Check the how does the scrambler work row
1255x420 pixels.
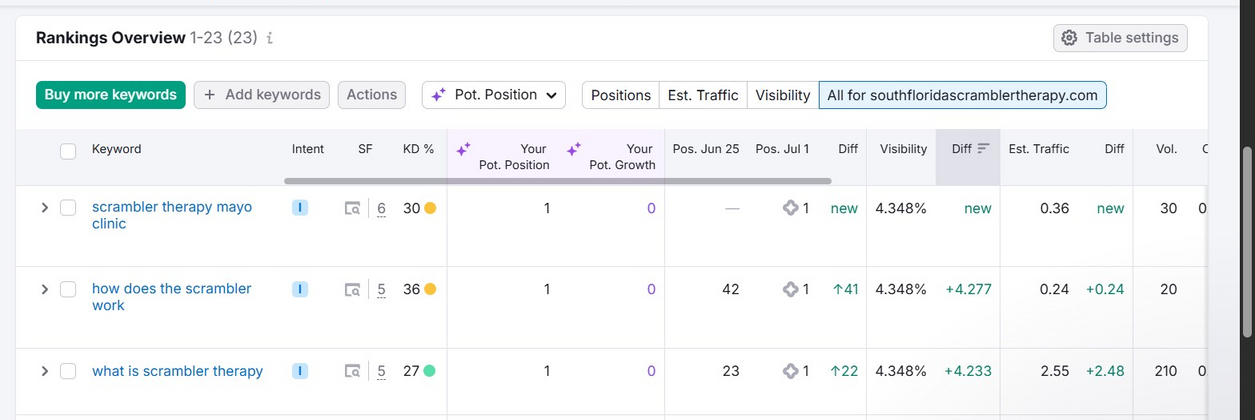coord(68,289)
